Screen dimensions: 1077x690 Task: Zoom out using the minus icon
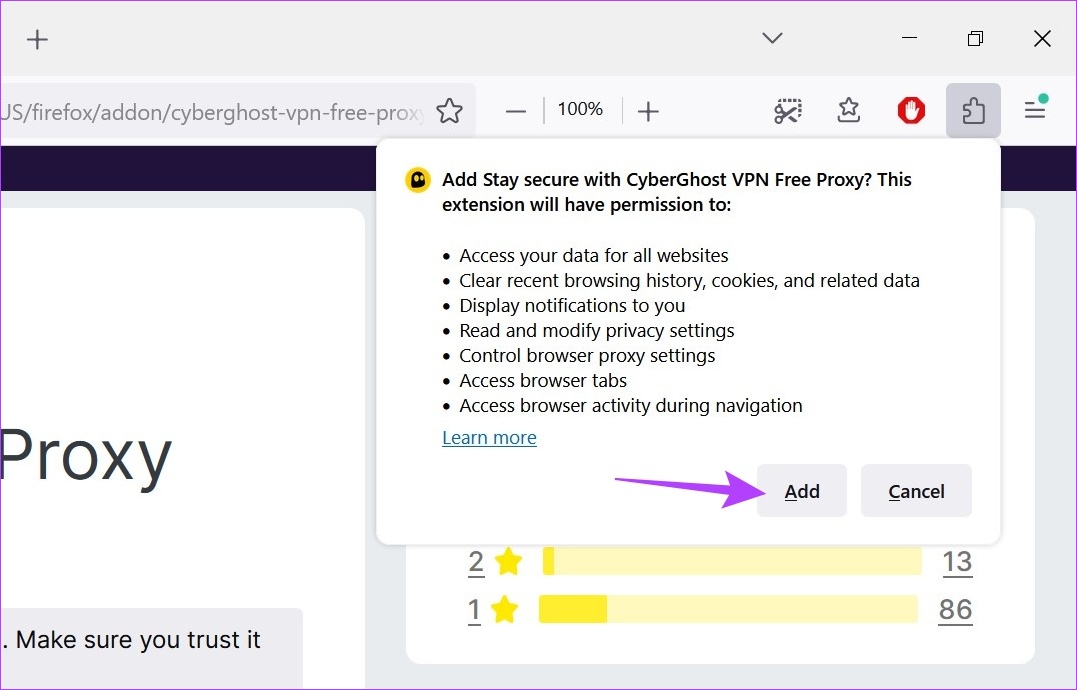click(515, 110)
